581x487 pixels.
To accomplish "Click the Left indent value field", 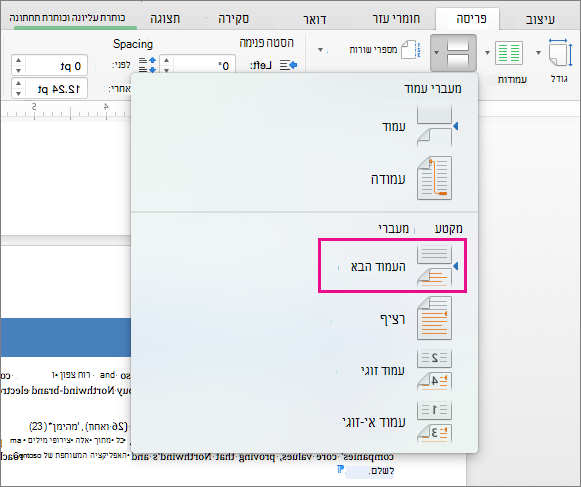I will pyautogui.click(x=204, y=65).
